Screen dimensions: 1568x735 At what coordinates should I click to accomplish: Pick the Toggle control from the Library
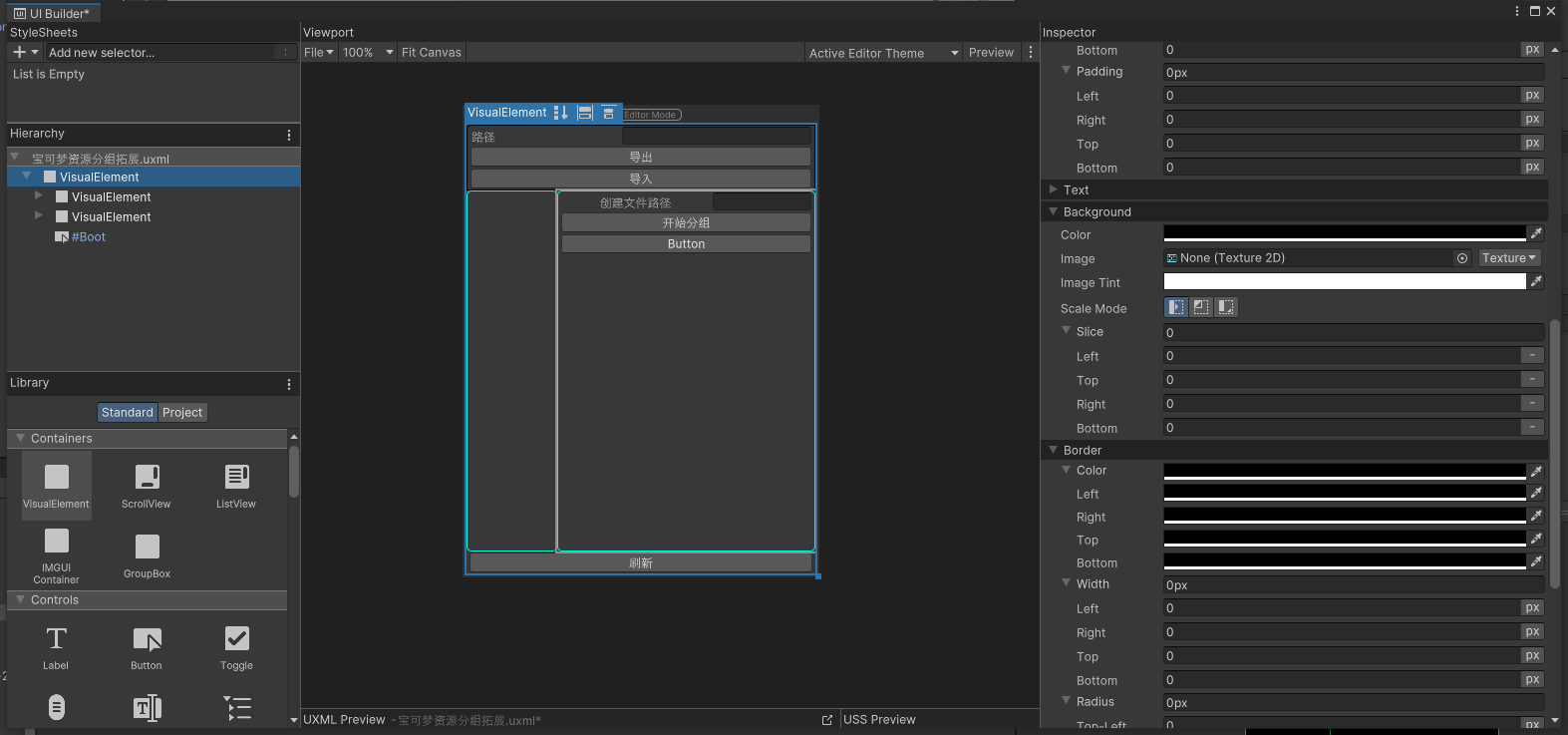236,647
